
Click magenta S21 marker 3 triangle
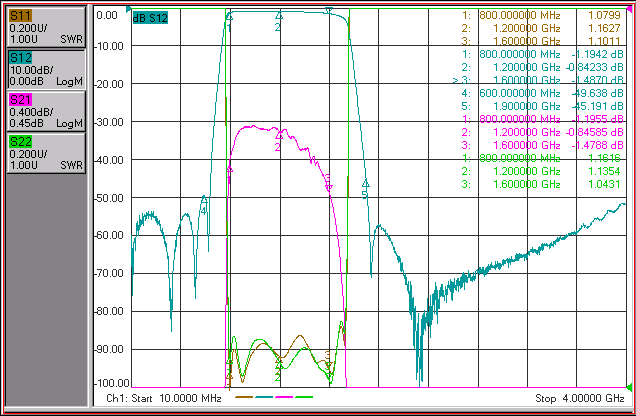pos(329,187)
